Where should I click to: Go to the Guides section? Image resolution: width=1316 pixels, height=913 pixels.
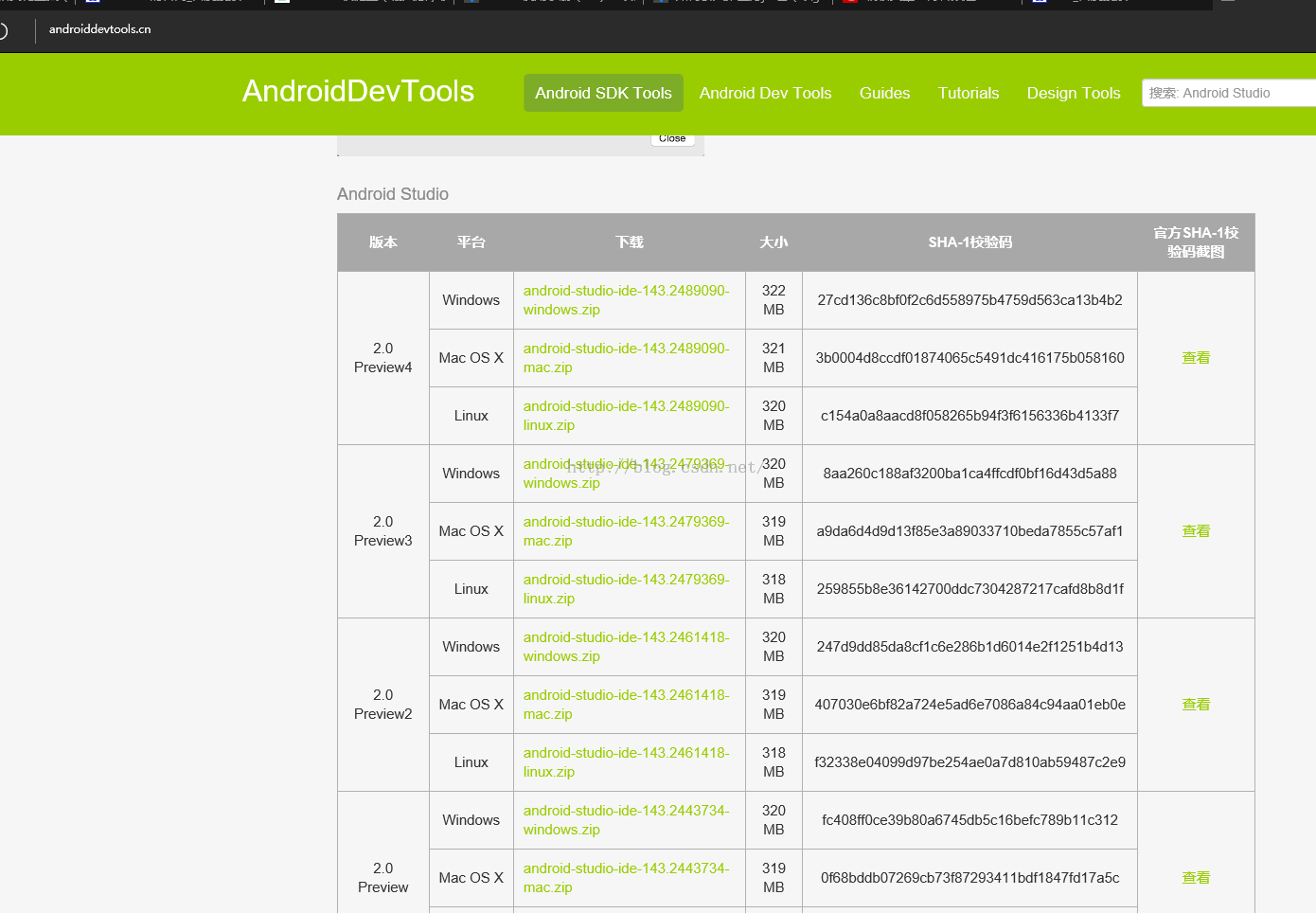point(884,93)
